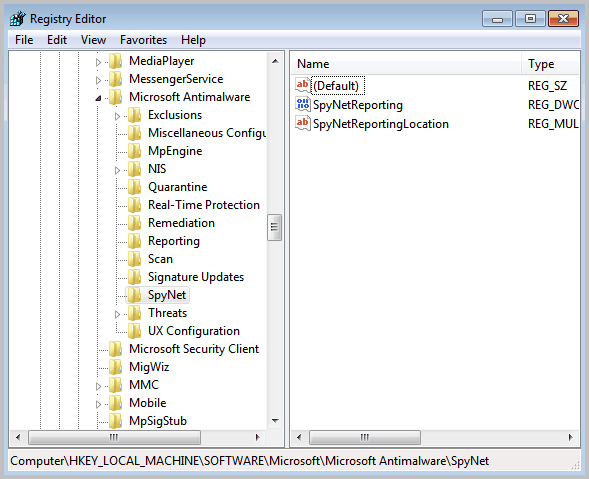Click the MessengerService folder icon
589x479 pixels.
(116, 79)
